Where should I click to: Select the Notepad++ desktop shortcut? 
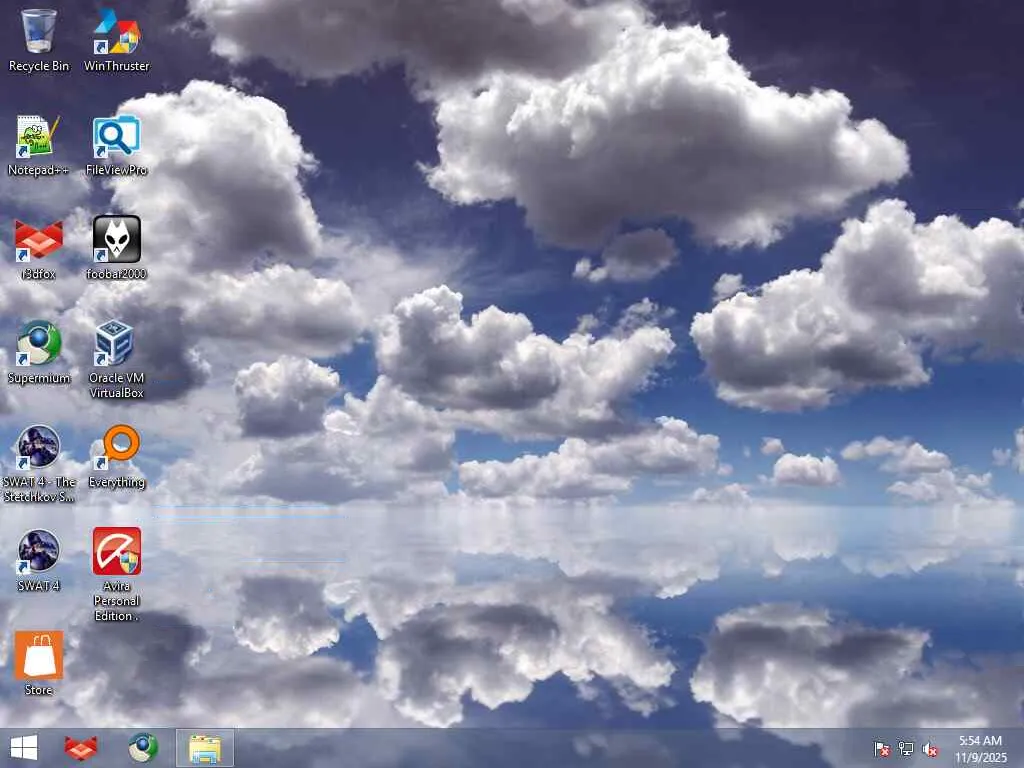pyautogui.click(x=39, y=145)
